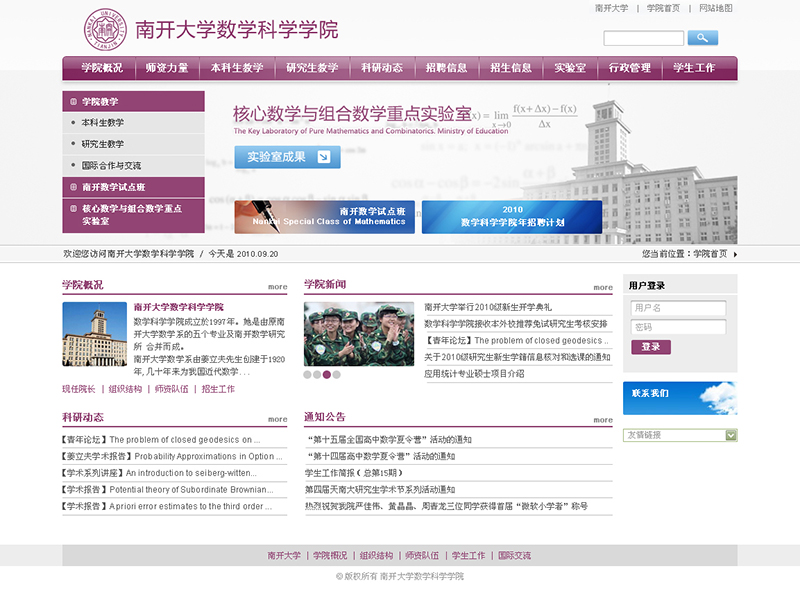This screenshot has height=589, width=800.
Task: Click the Nankai University logo emblem
Action: [105, 29]
